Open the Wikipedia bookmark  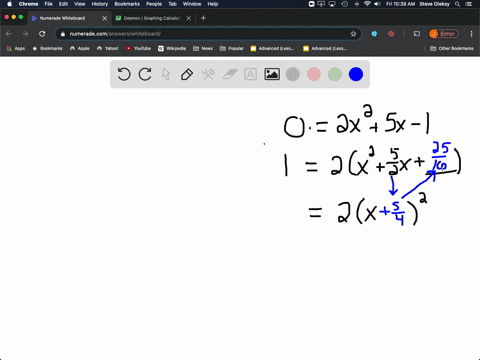(172, 48)
